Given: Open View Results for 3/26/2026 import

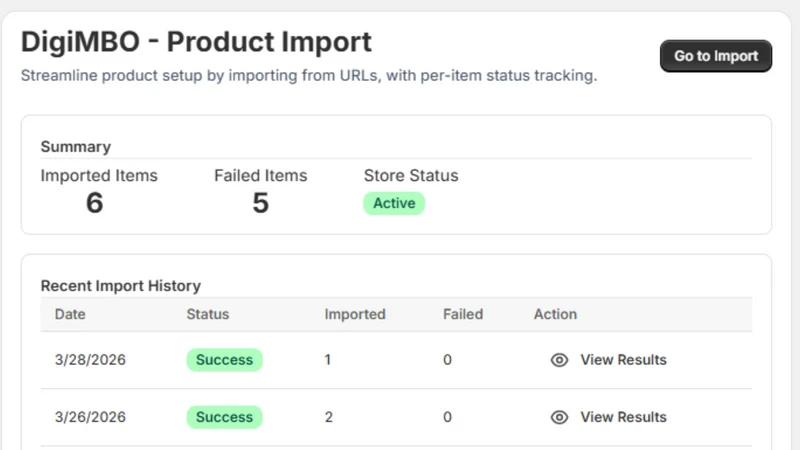Looking at the screenshot, I should 623,417.
